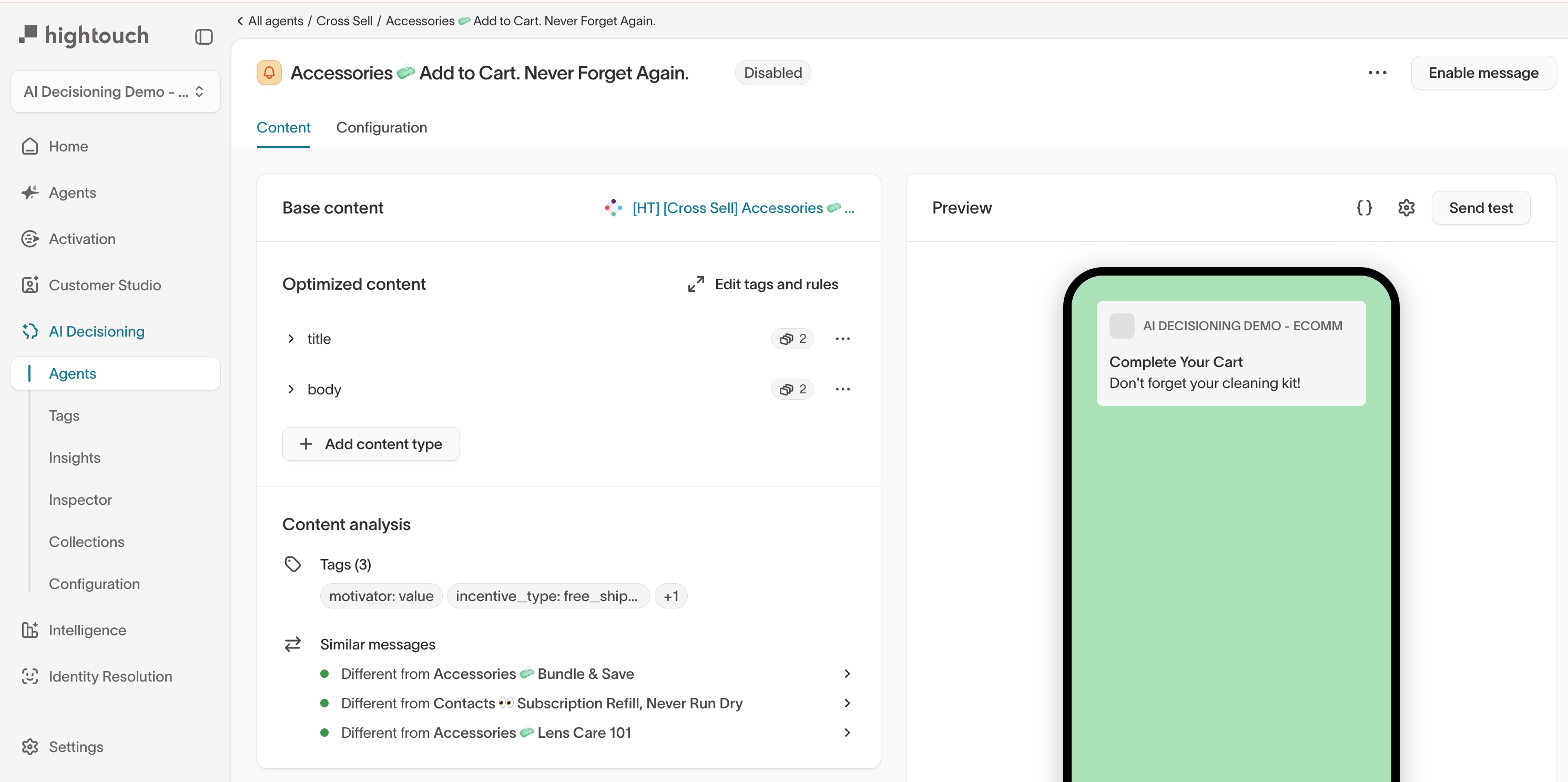Click Add content type button
The image size is (1568, 782).
pos(371,444)
